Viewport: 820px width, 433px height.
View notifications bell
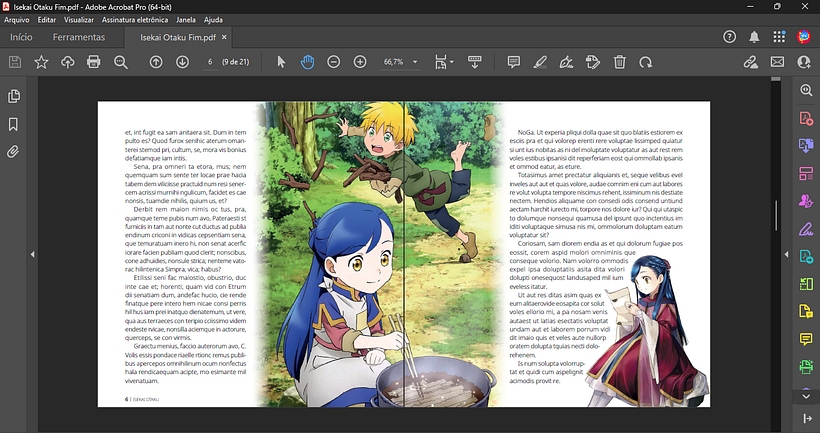pyautogui.click(x=754, y=37)
